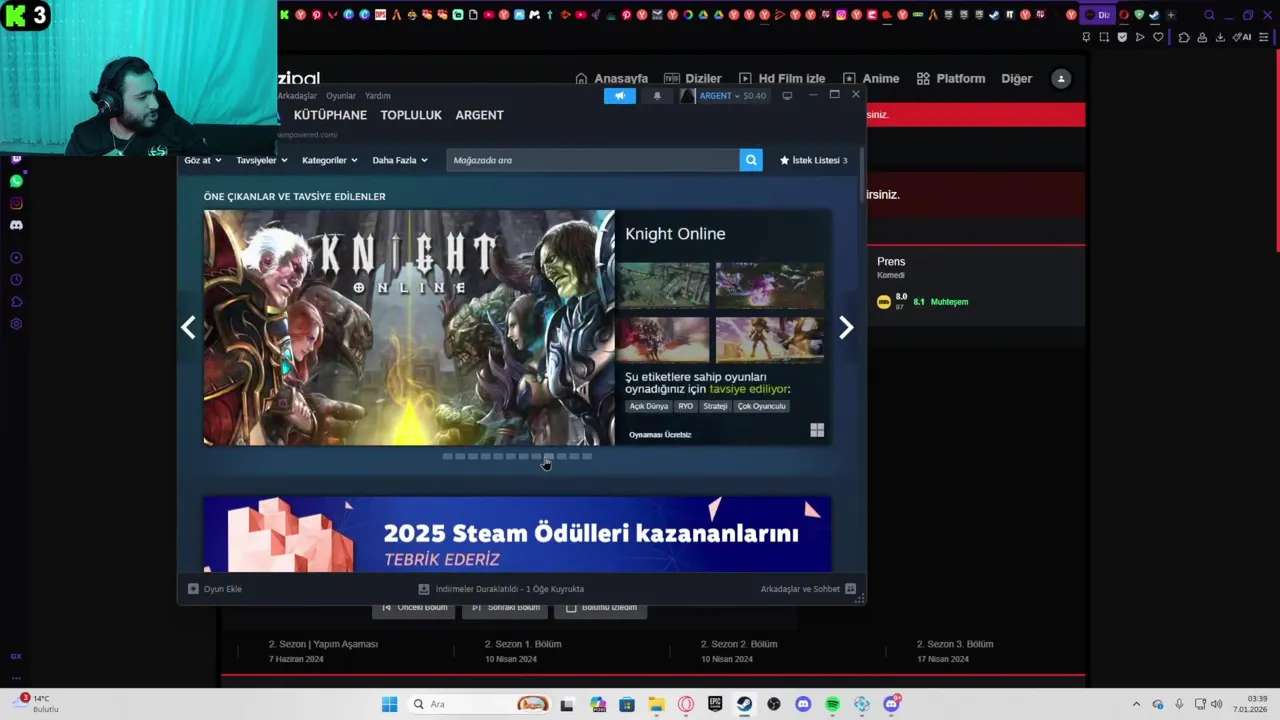This screenshot has width=1280, height=720.
Task: Select the first carousel page indicator
Action: (447, 457)
